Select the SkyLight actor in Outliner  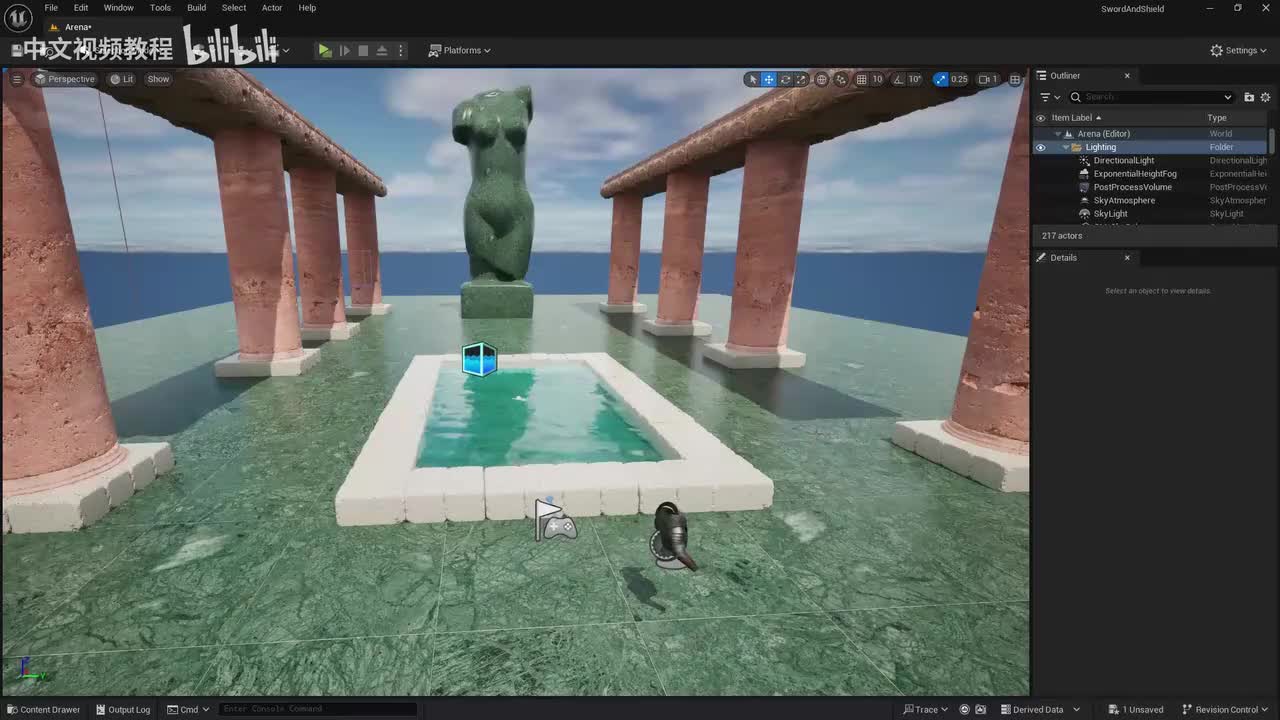click(1110, 214)
